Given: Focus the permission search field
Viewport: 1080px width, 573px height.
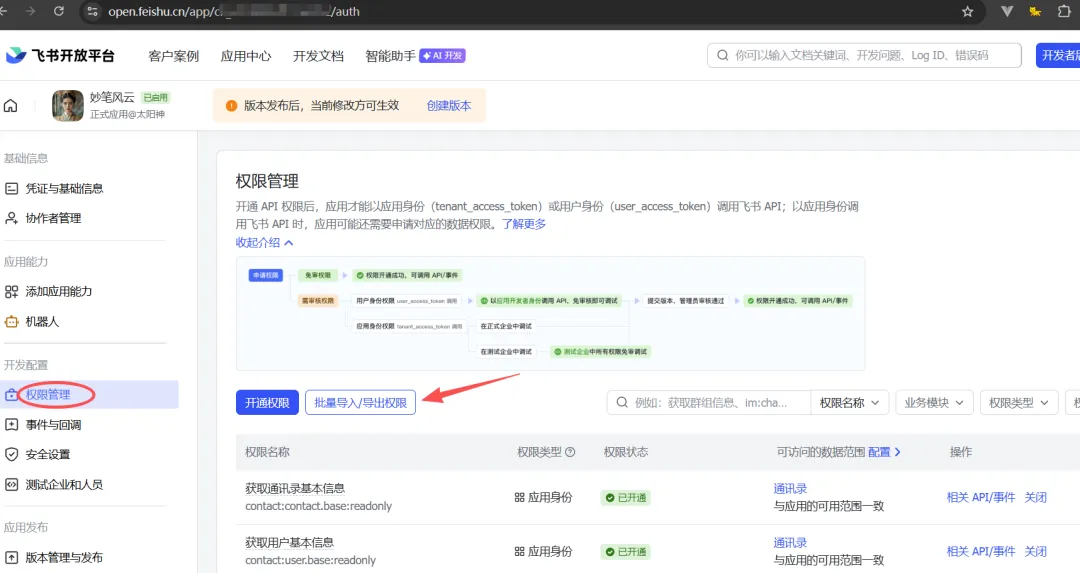Looking at the screenshot, I should 708,402.
